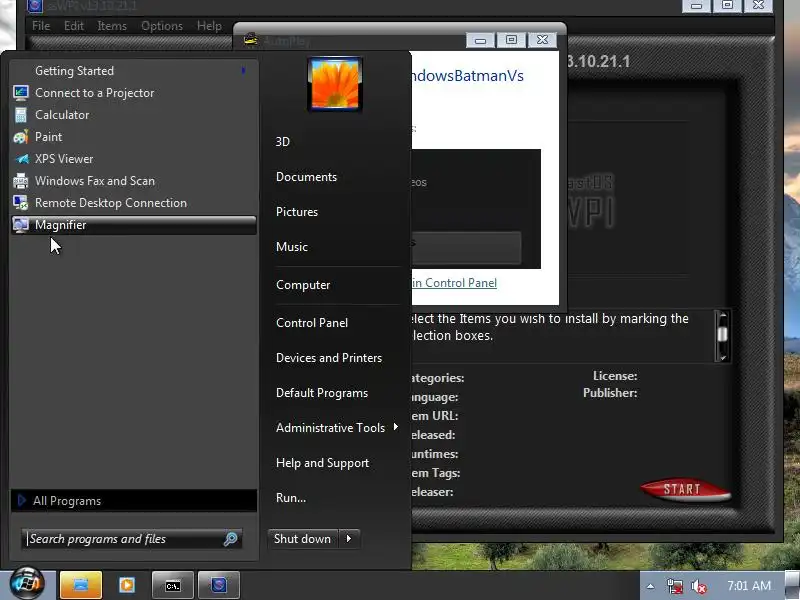Launch Calculator from its icon

(x=20, y=115)
